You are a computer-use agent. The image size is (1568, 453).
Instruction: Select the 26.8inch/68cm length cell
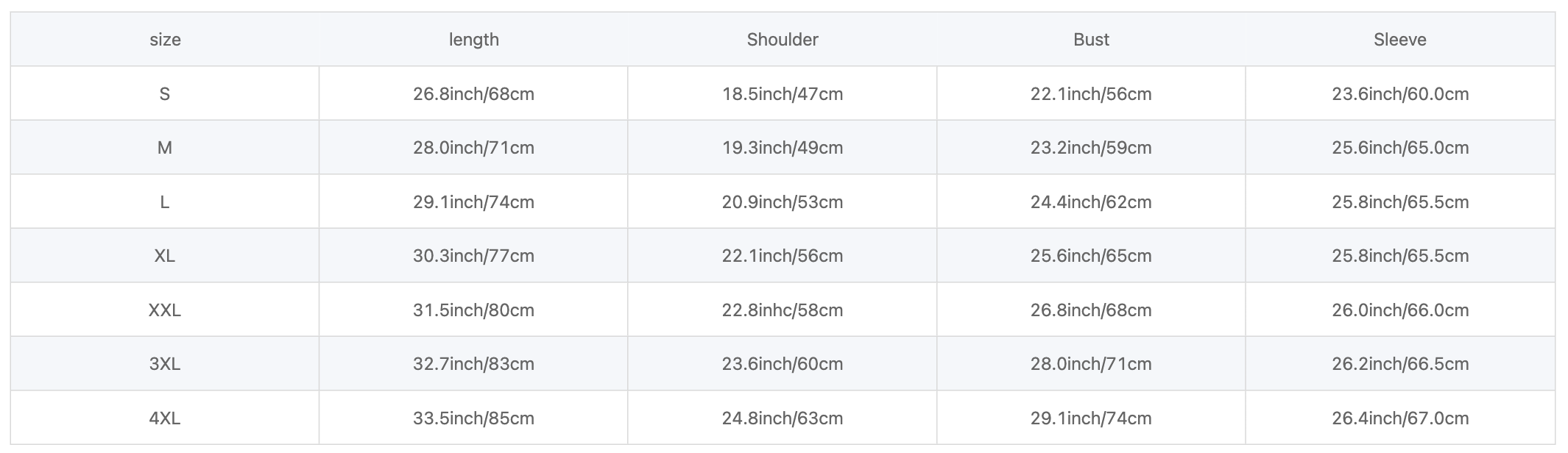click(473, 93)
